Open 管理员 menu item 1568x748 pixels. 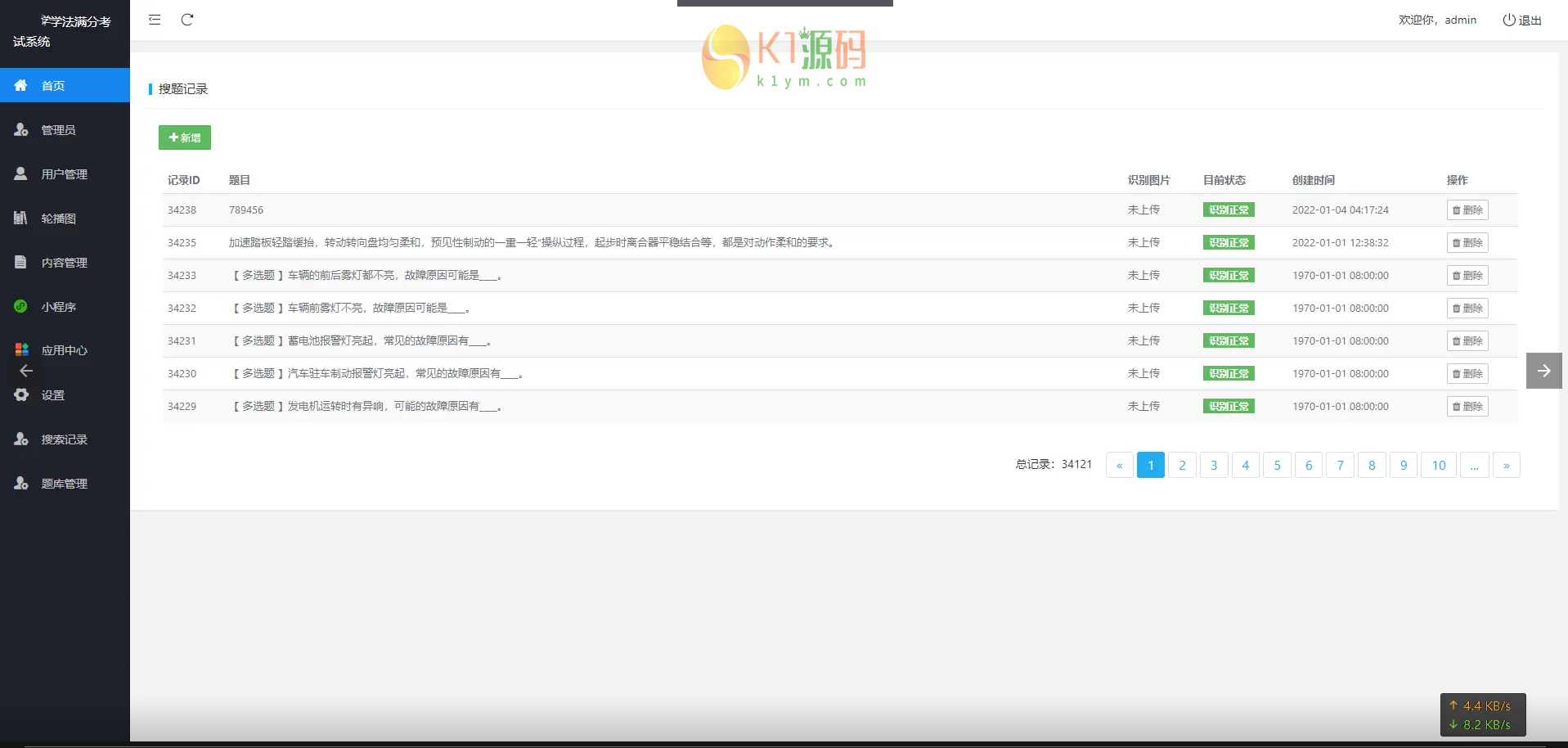(65, 129)
